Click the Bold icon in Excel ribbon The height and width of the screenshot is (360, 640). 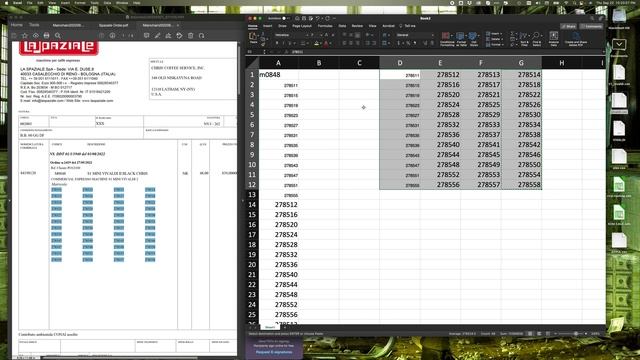tap(277, 43)
